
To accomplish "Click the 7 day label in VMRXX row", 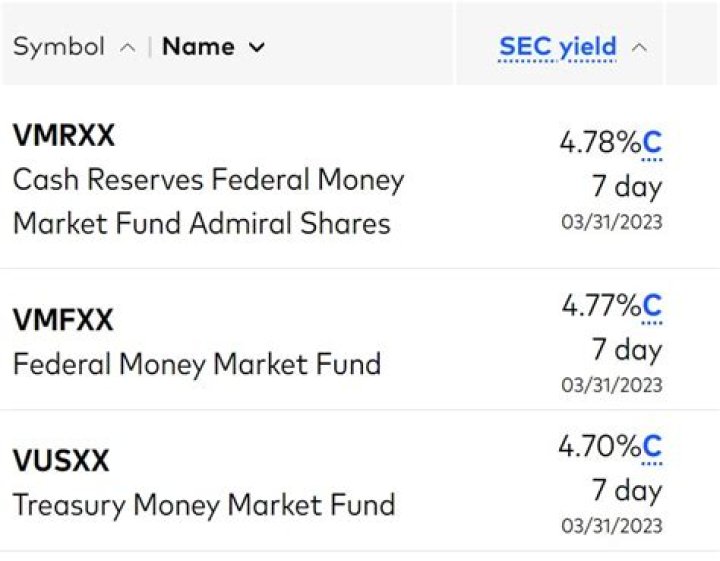I will (627, 186).
